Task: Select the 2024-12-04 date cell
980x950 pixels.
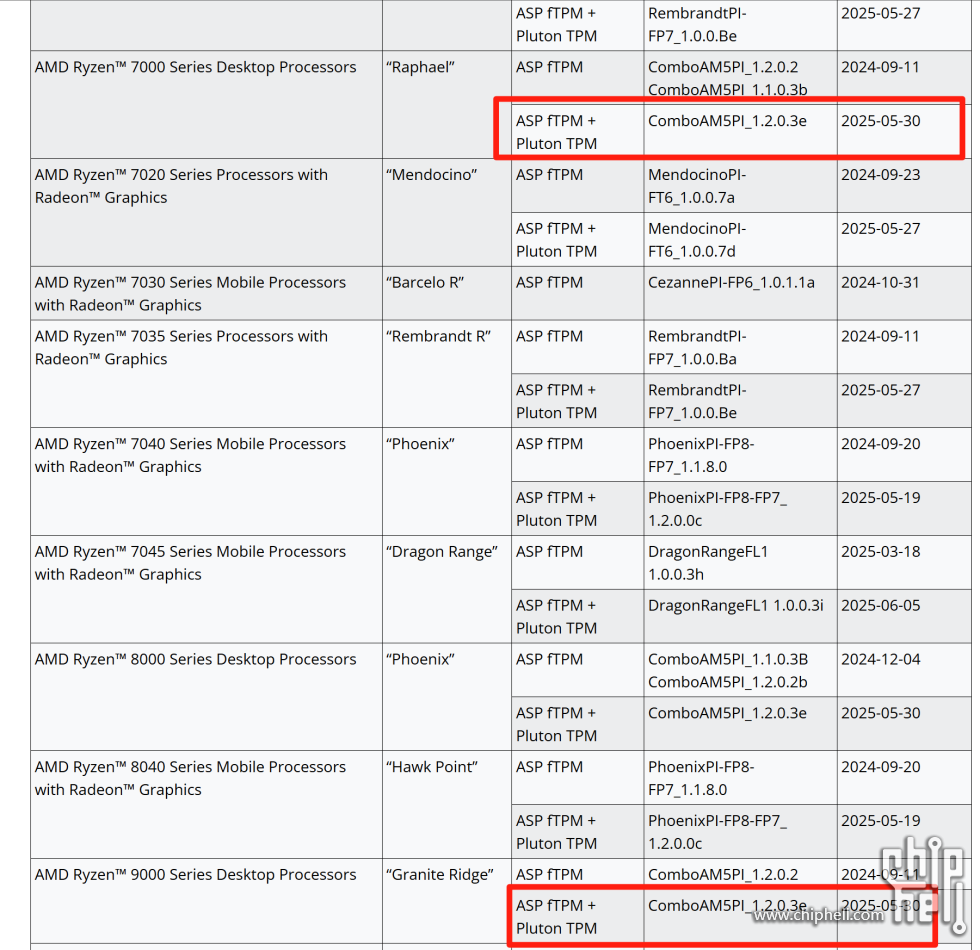Action: click(x=904, y=669)
